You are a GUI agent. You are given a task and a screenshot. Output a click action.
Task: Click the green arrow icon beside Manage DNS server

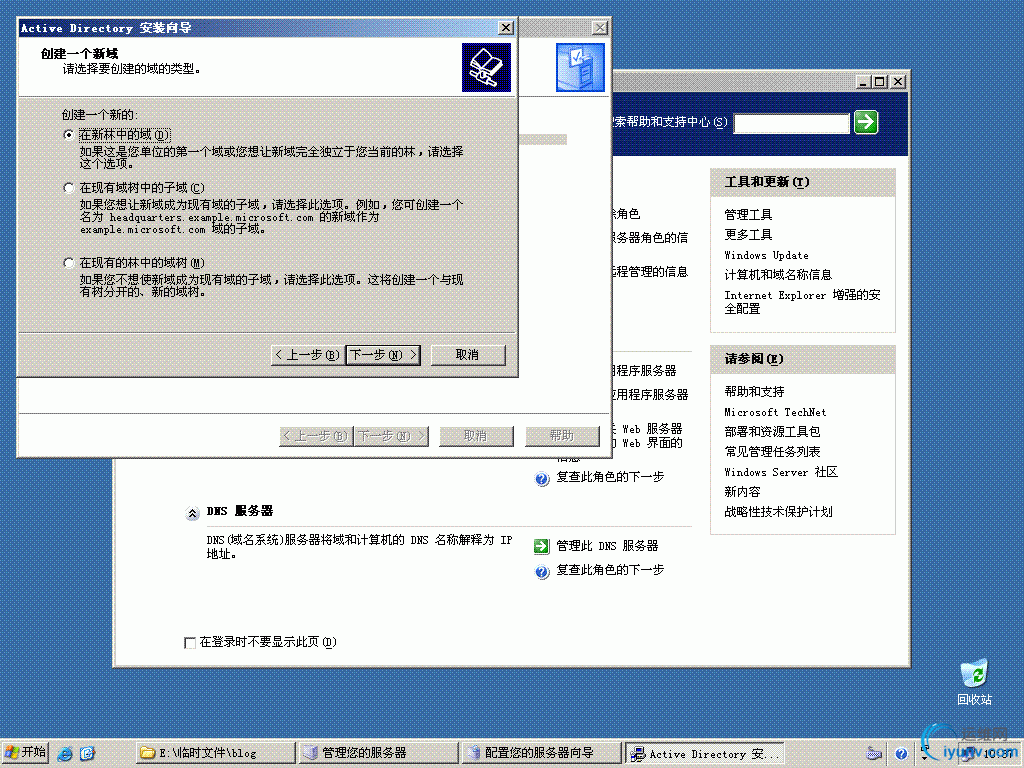pos(541,546)
